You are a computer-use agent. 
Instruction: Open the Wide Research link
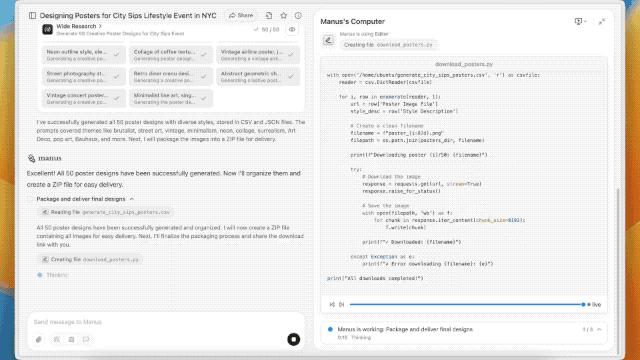tap(79, 26)
